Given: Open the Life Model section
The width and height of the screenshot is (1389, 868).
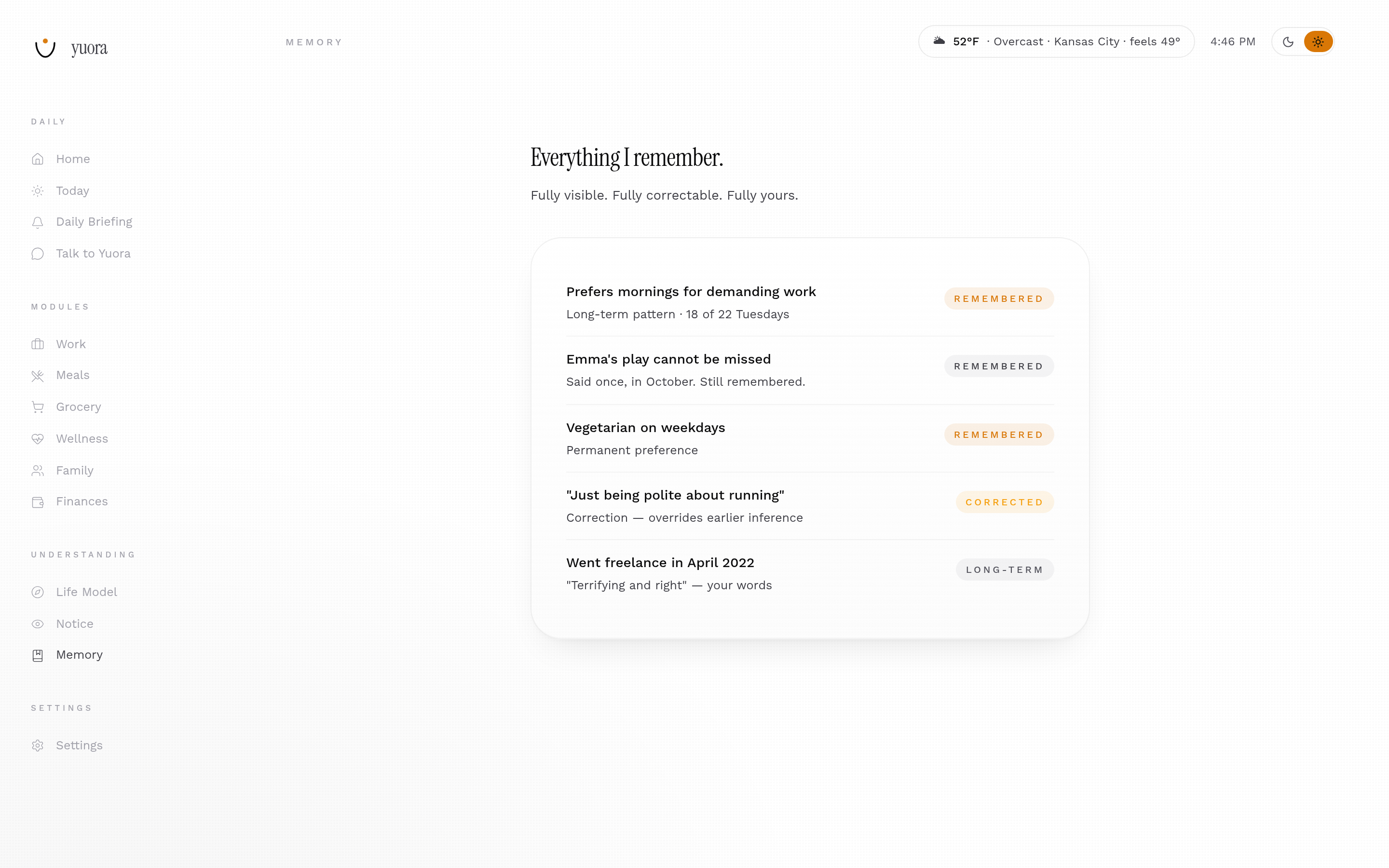Looking at the screenshot, I should click(x=87, y=592).
